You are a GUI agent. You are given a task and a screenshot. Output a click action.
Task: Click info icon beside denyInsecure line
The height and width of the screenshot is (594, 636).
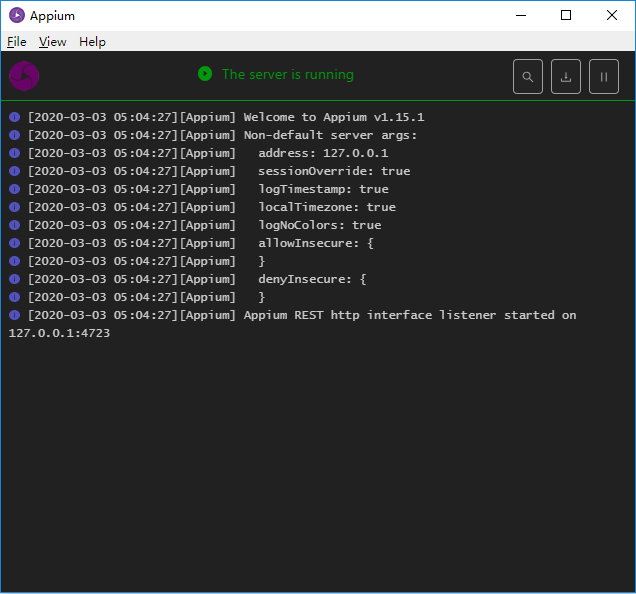(15, 279)
